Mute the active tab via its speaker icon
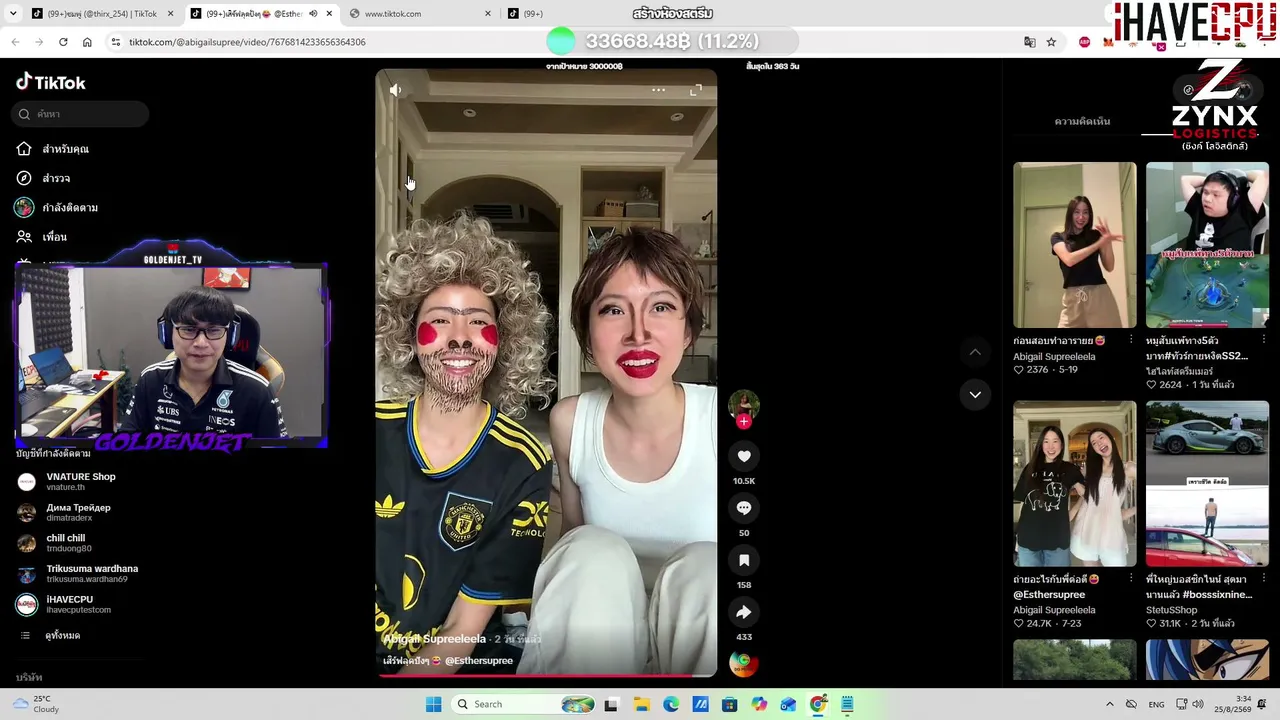Viewport: 1280px width, 720px height. (x=313, y=14)
